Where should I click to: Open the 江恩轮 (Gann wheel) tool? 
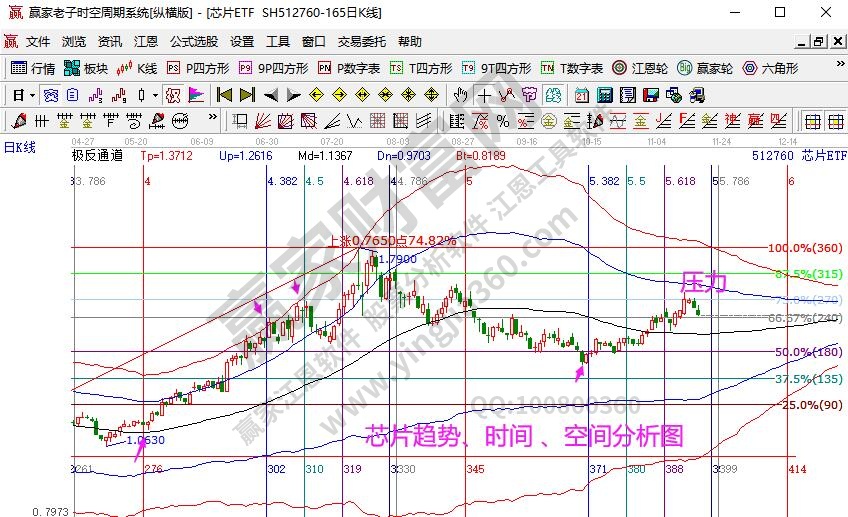coord(639,68)
